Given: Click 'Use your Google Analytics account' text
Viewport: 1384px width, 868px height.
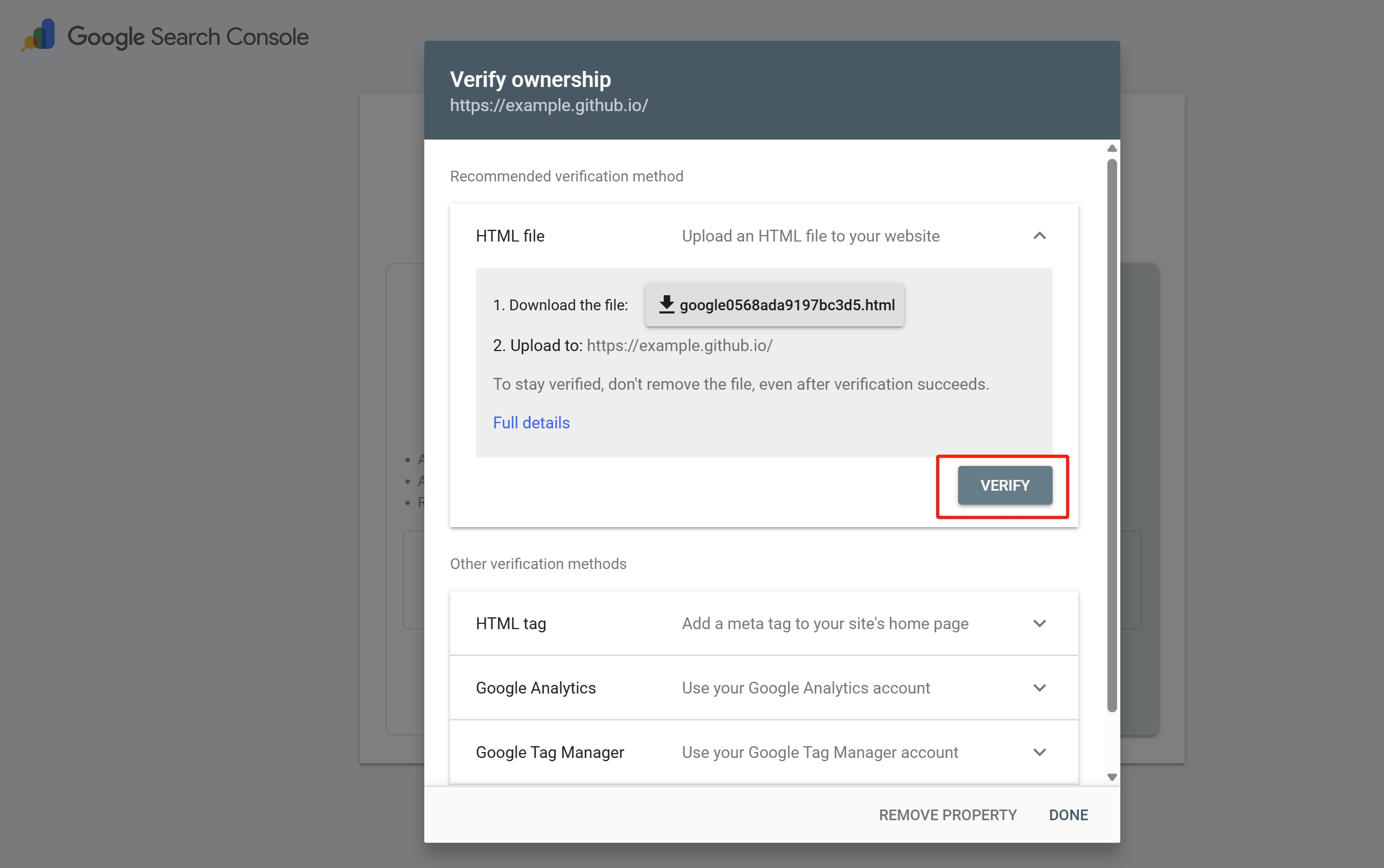Looking at the screenshot, I should (x=806, y=688).
